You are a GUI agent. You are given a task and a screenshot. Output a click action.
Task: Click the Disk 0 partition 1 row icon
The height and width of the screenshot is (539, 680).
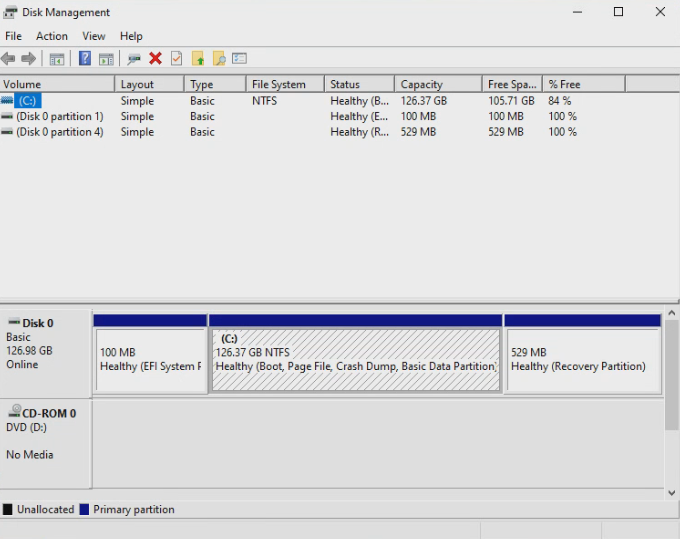pyautogui.click(x=7, y=116)
